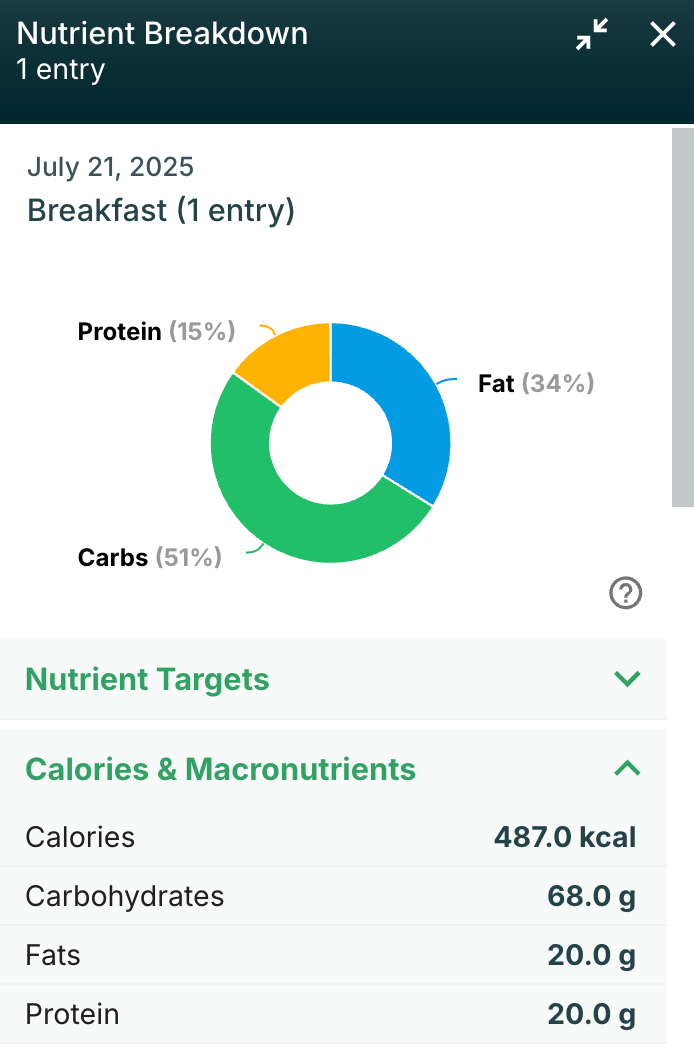
Task: Click the vertical scrollbar thumb
Action: (682, 316)
